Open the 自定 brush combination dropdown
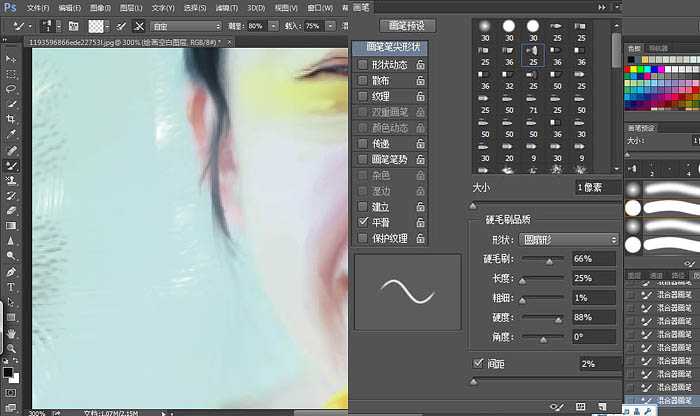 click(x=186, y=26)
